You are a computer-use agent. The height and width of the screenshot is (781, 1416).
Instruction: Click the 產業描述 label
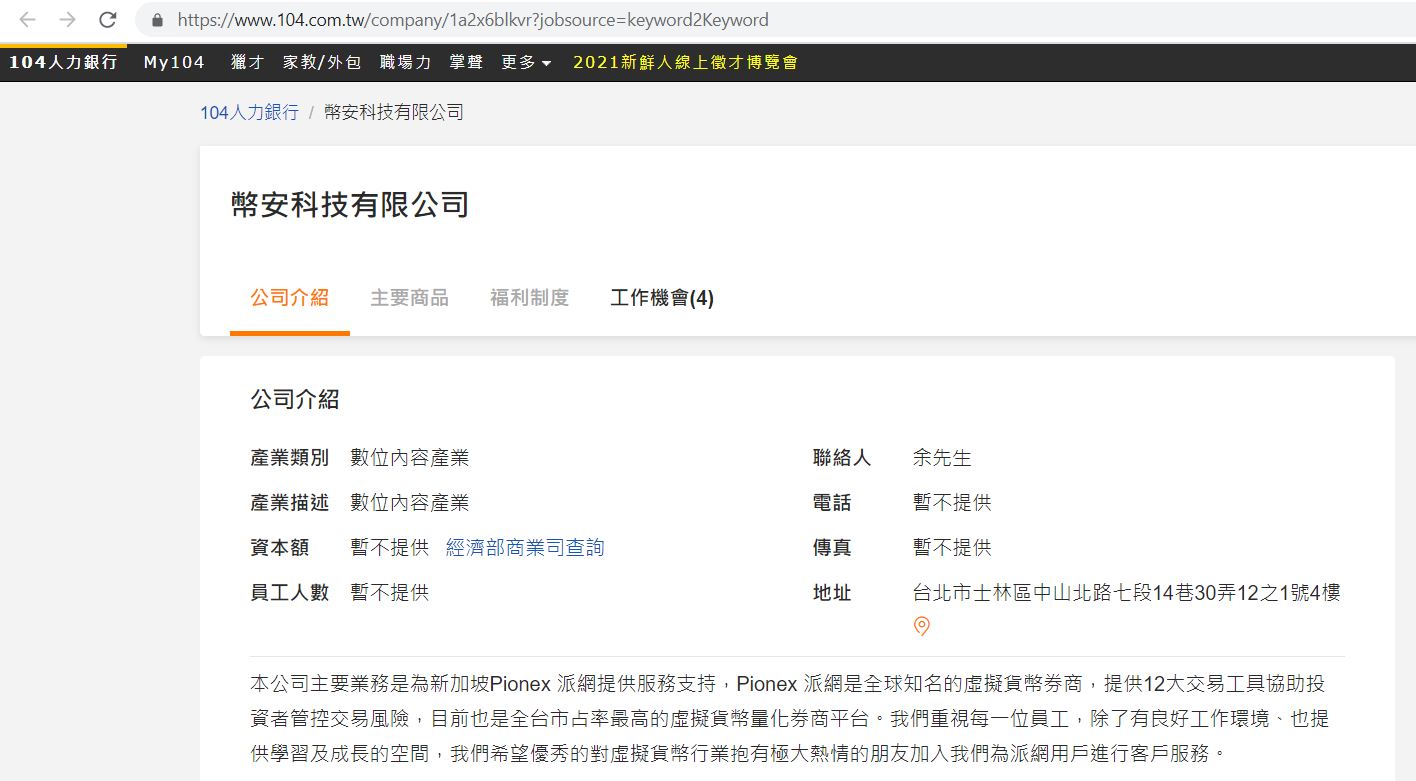[x=290, y=503]
